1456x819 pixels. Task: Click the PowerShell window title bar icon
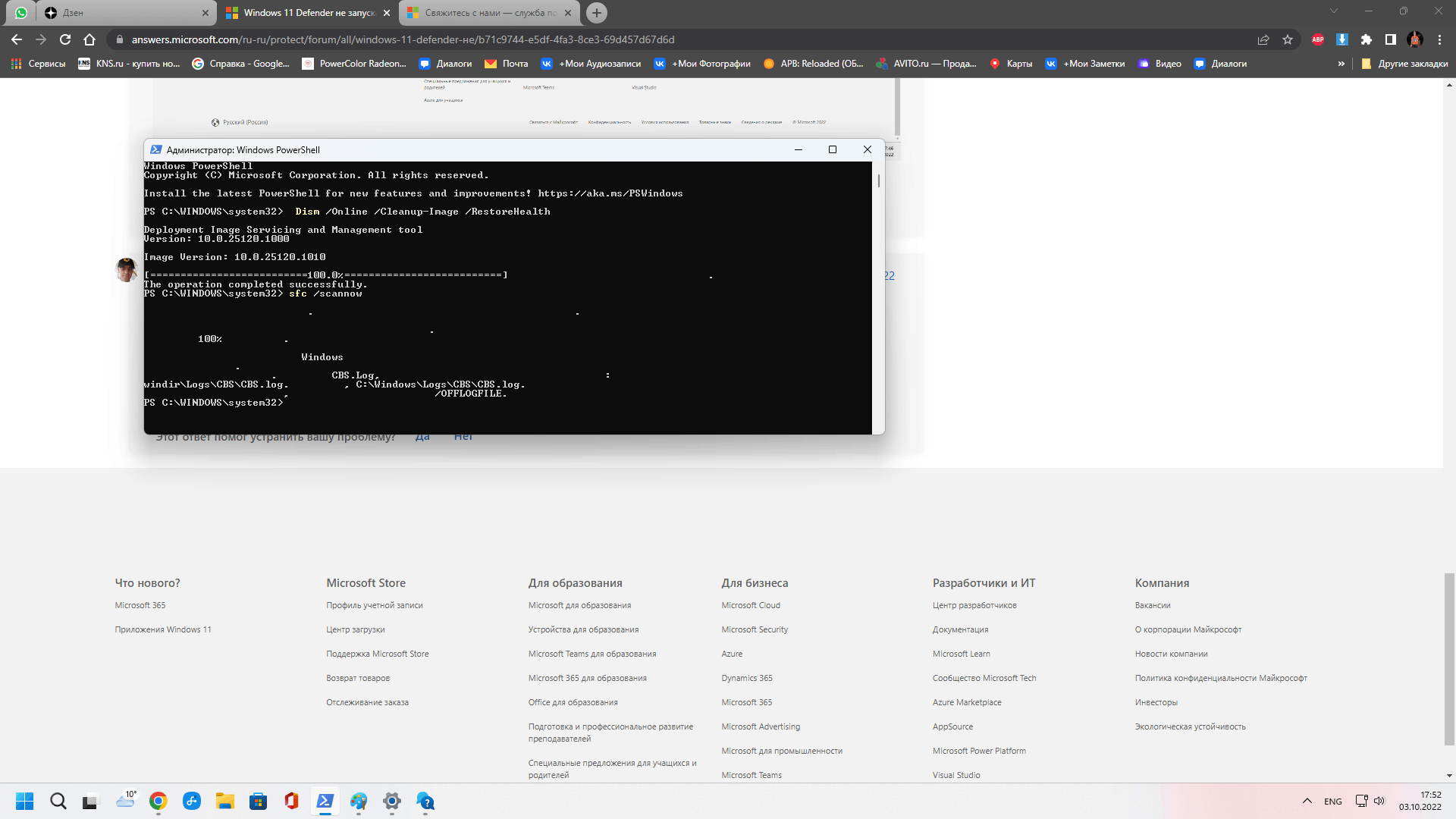(156, 149)
